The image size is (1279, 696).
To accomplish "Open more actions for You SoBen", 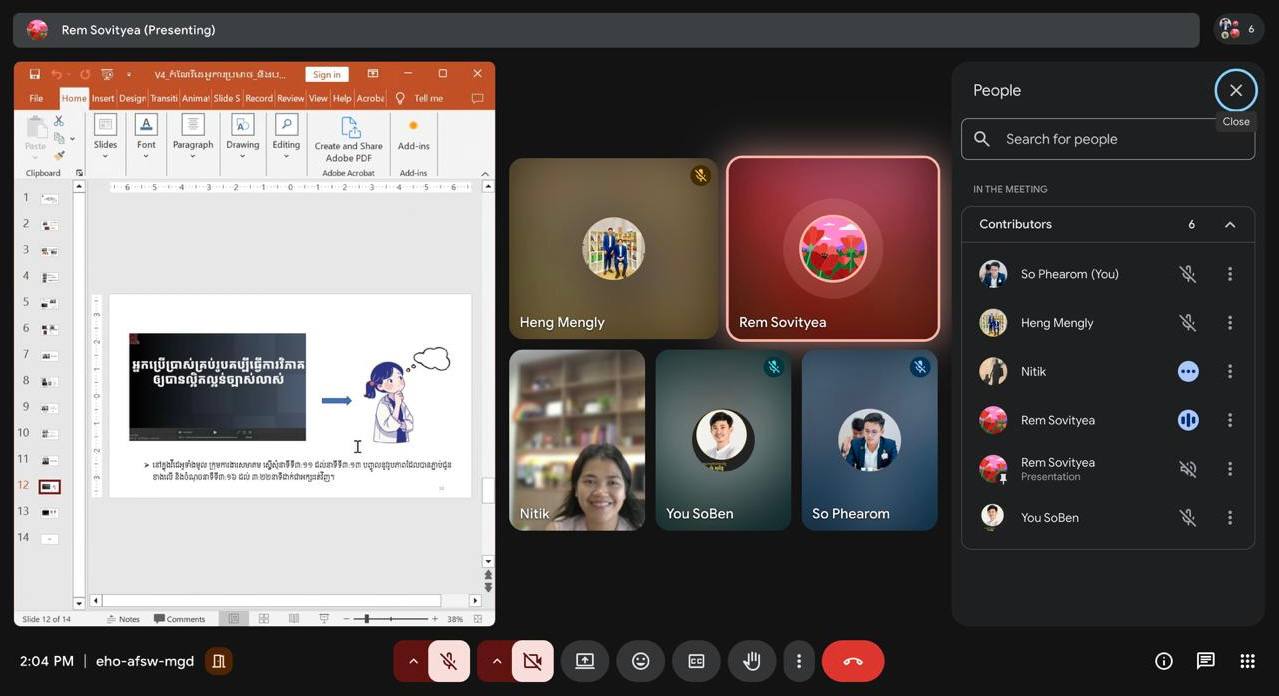I will 1230,518.
